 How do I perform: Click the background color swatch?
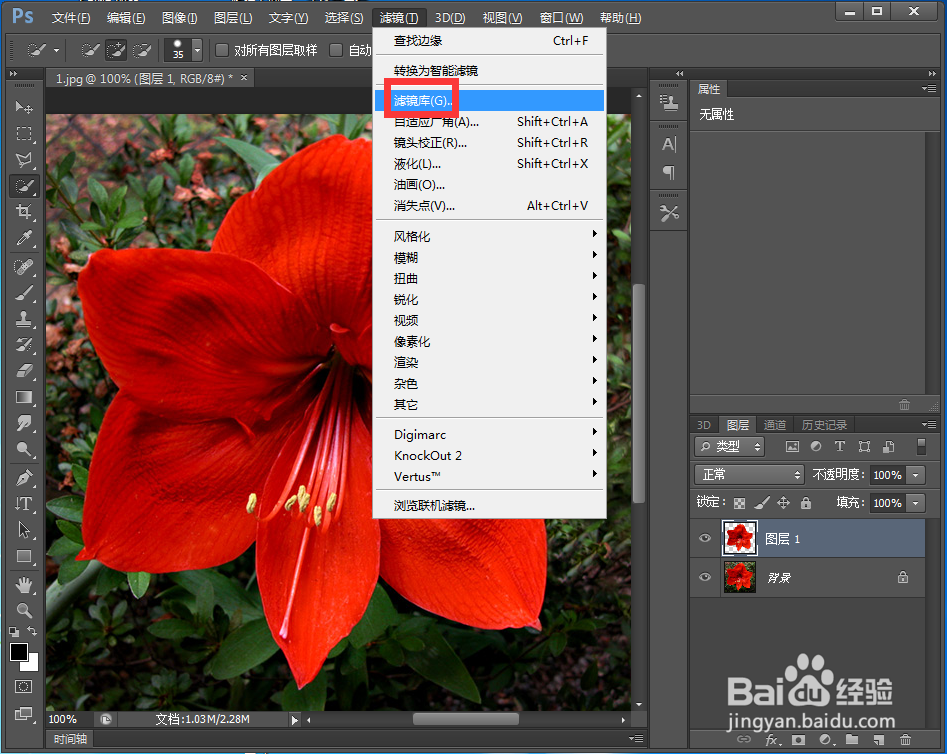pos(31,665)
